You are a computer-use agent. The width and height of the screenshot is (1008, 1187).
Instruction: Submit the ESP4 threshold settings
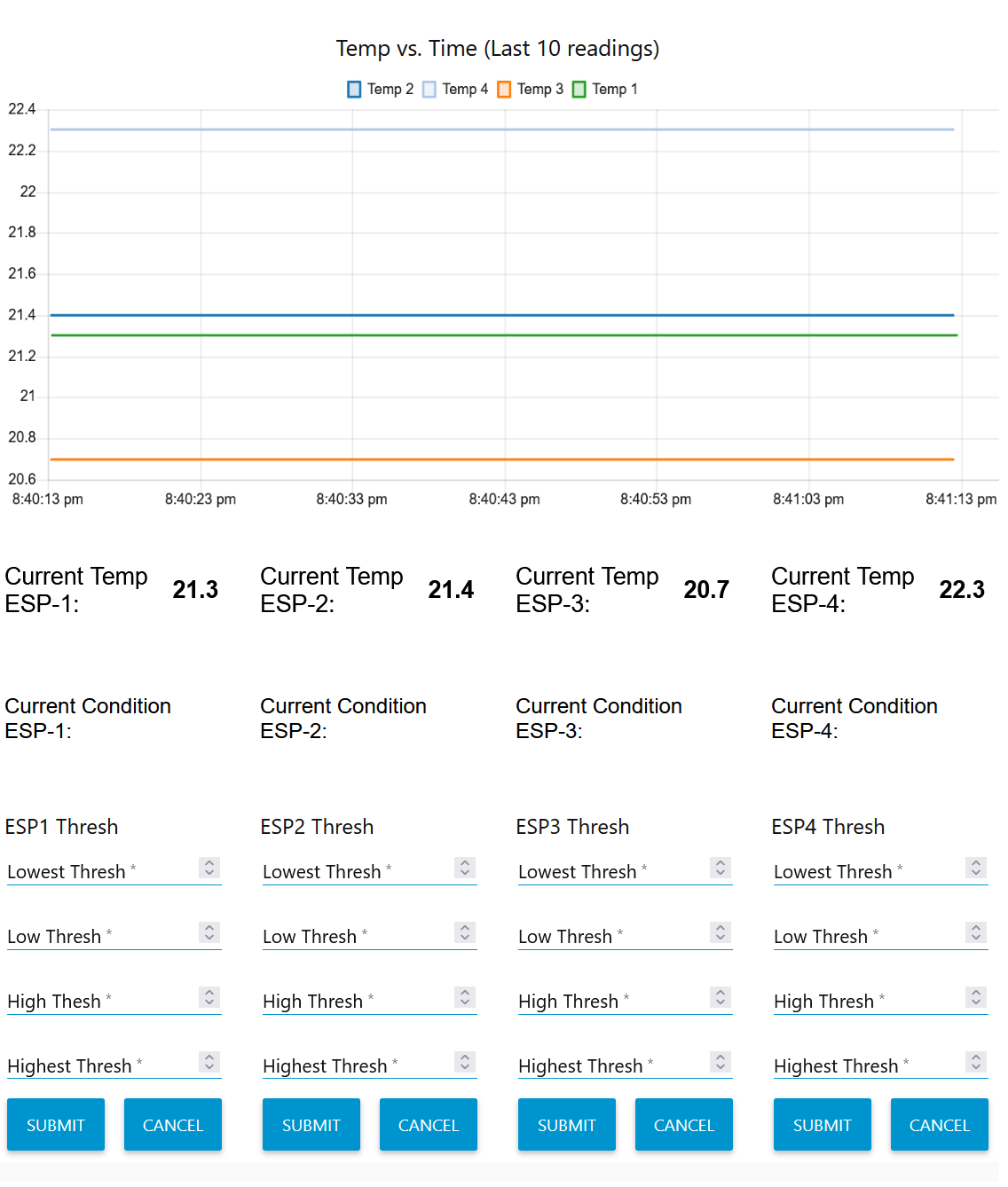[822, 1124]
